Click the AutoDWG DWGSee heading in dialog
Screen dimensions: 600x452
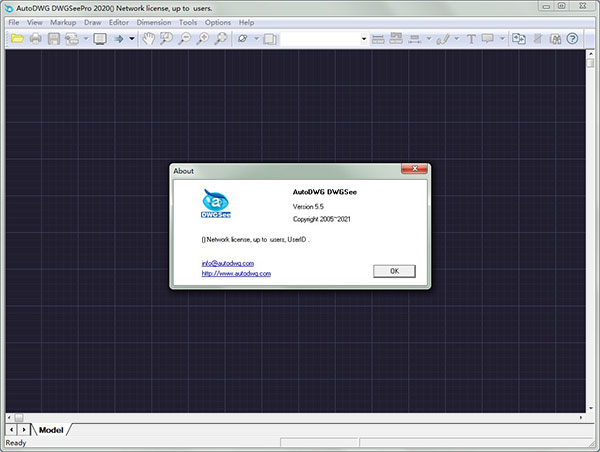325,192
